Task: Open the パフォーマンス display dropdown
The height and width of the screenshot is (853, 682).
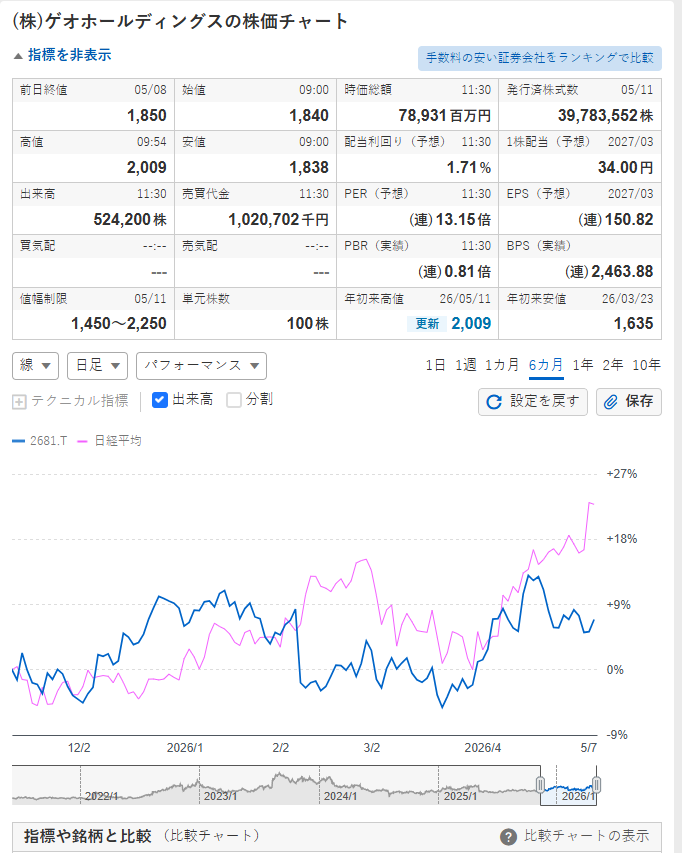Action: click(201, 366)
